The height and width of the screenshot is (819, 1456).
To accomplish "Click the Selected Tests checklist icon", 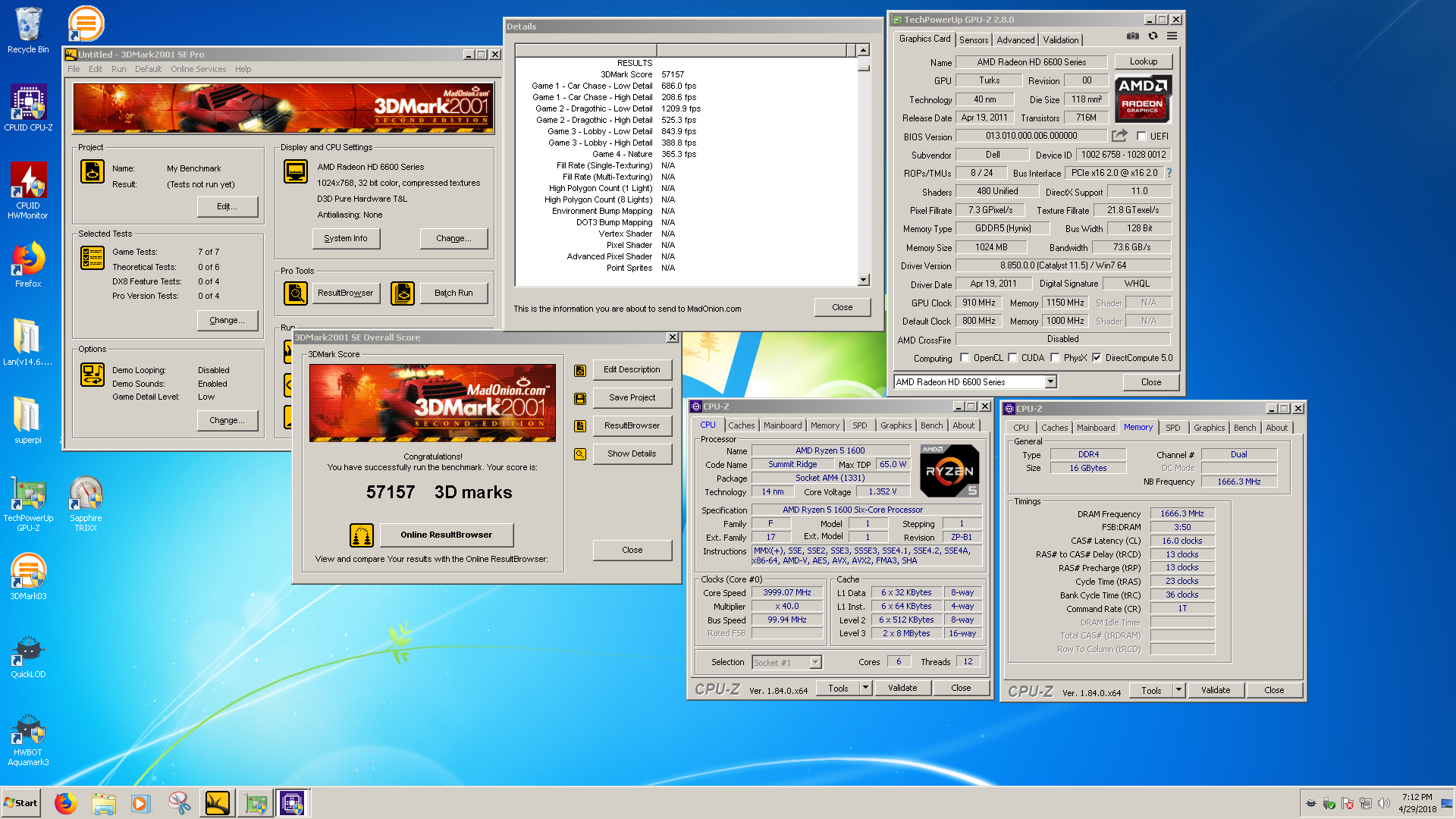I will click(93, 258).
